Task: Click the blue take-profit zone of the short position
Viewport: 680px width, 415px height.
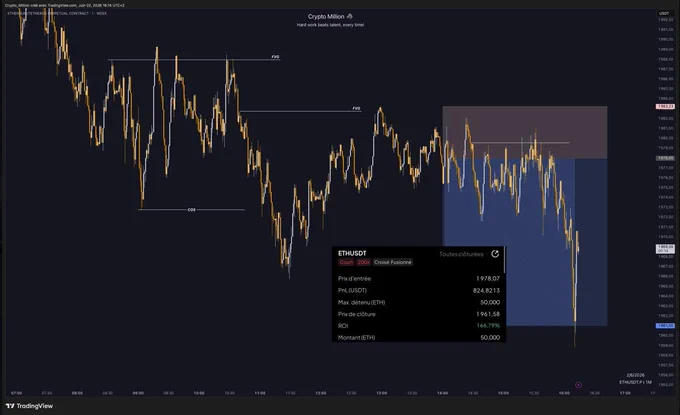Action: 525,242
